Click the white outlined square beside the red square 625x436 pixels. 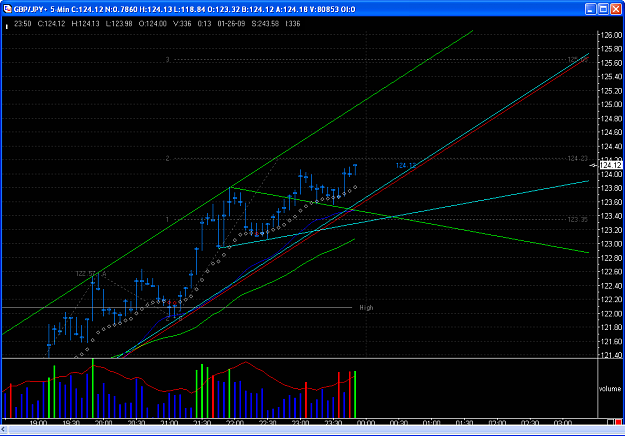pos(611,422)
